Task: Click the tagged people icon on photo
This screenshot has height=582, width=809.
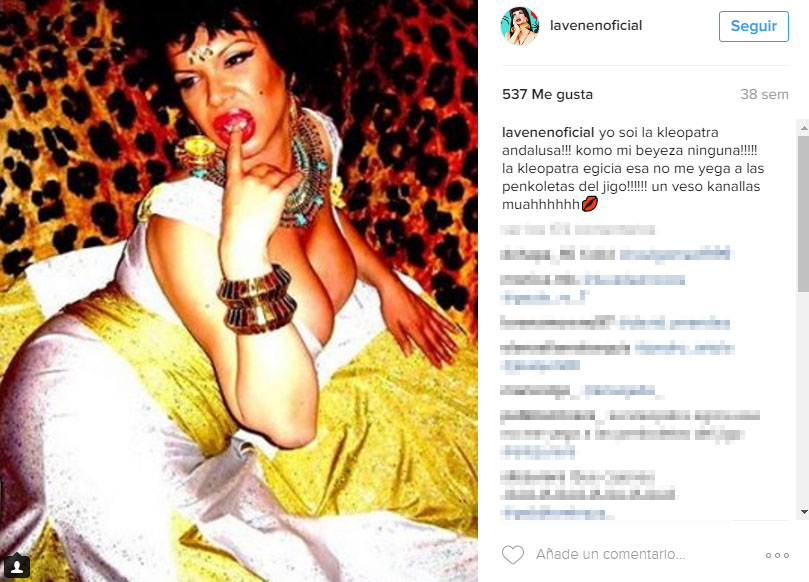Action: [x=17, y=567]
